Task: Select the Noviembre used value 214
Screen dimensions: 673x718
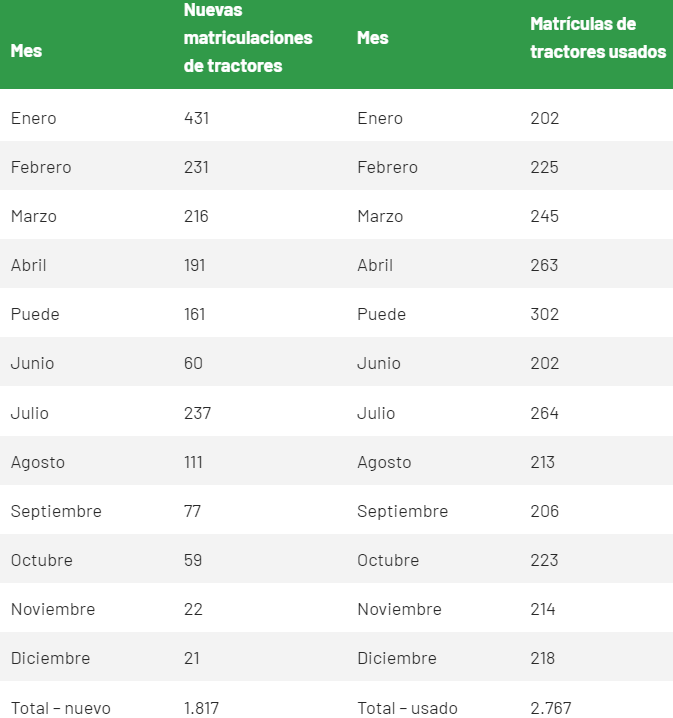Action: 543,609
